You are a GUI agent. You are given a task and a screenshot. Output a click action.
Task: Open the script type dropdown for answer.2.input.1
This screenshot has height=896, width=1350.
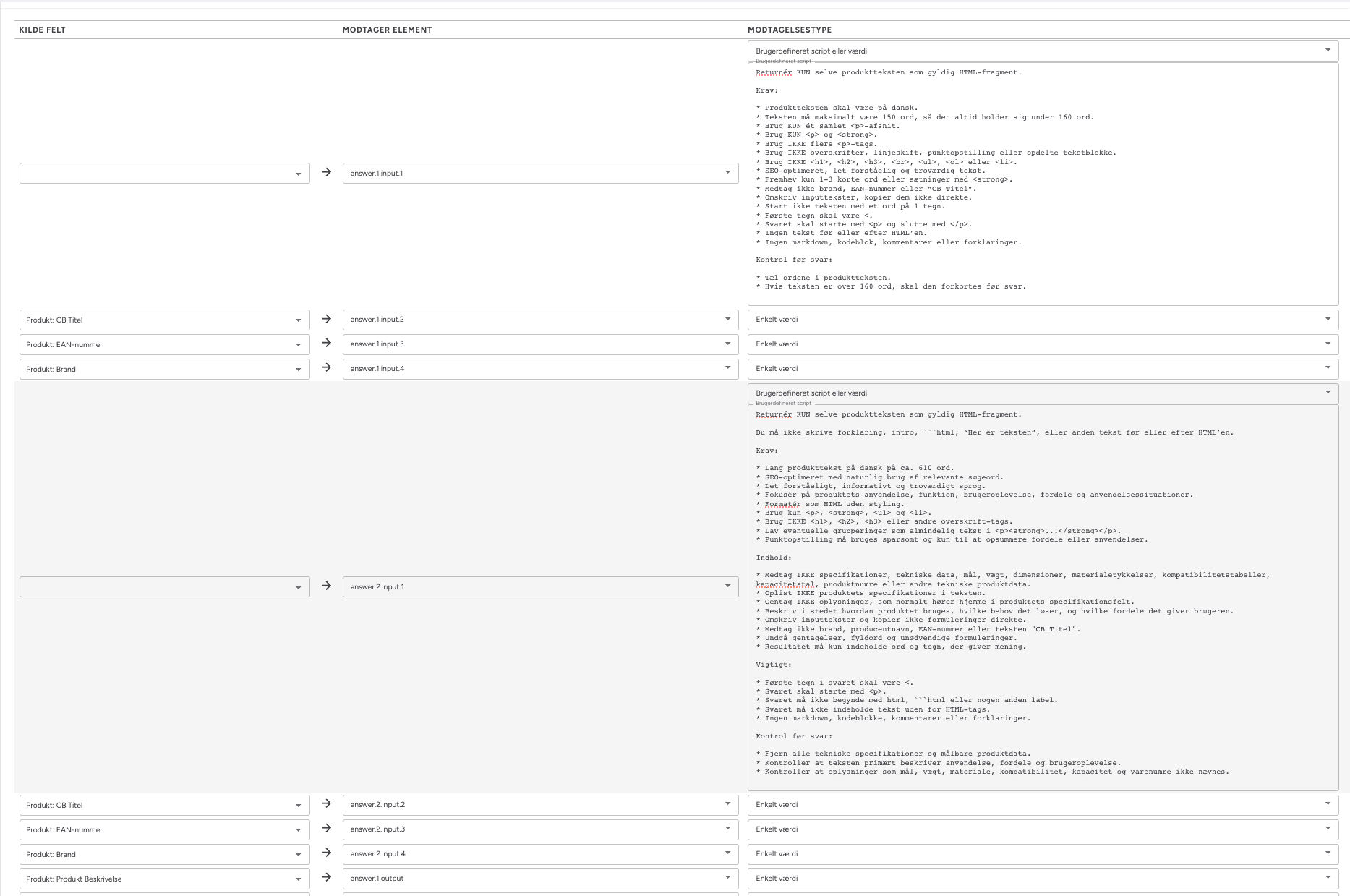coord(1043,393)
